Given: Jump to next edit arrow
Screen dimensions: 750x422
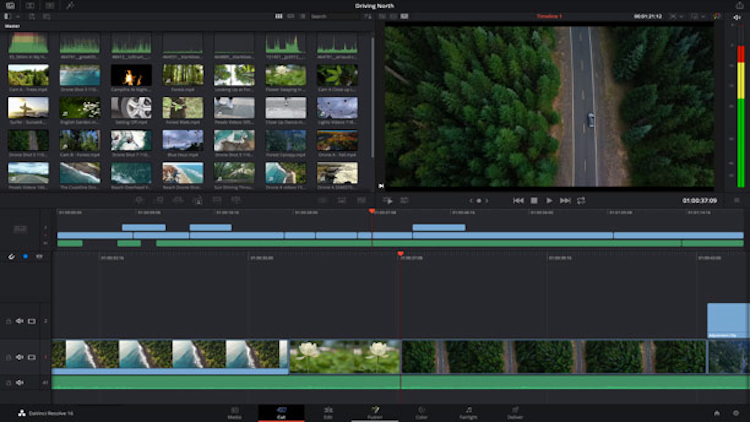Looking at the screenshot, I should pyautogui.click(x=487, y=201).
